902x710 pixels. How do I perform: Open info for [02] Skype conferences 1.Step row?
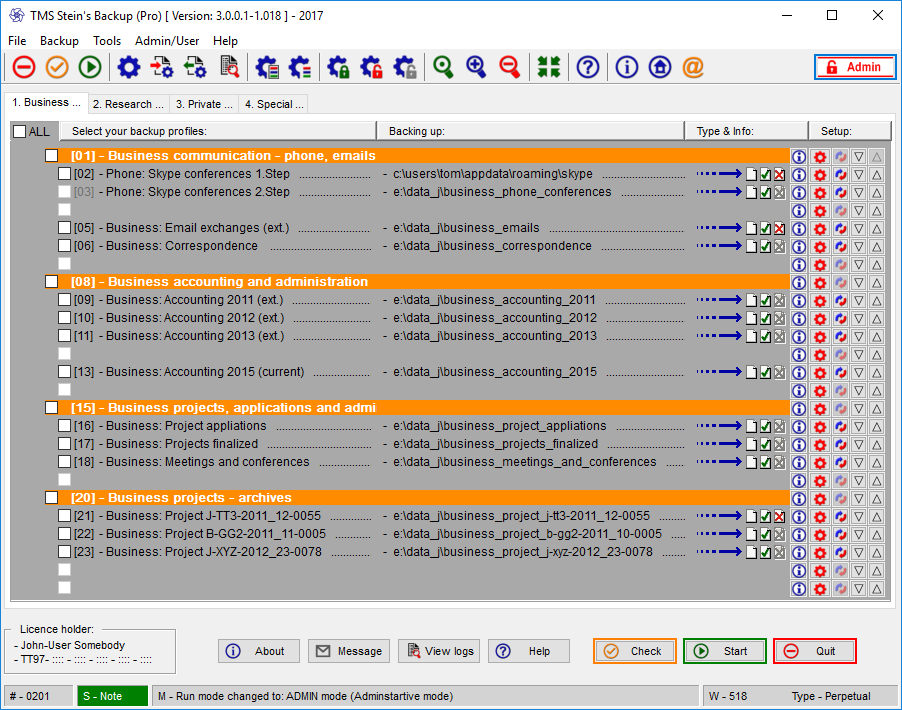pyautogui.click(x=799, y=175)
